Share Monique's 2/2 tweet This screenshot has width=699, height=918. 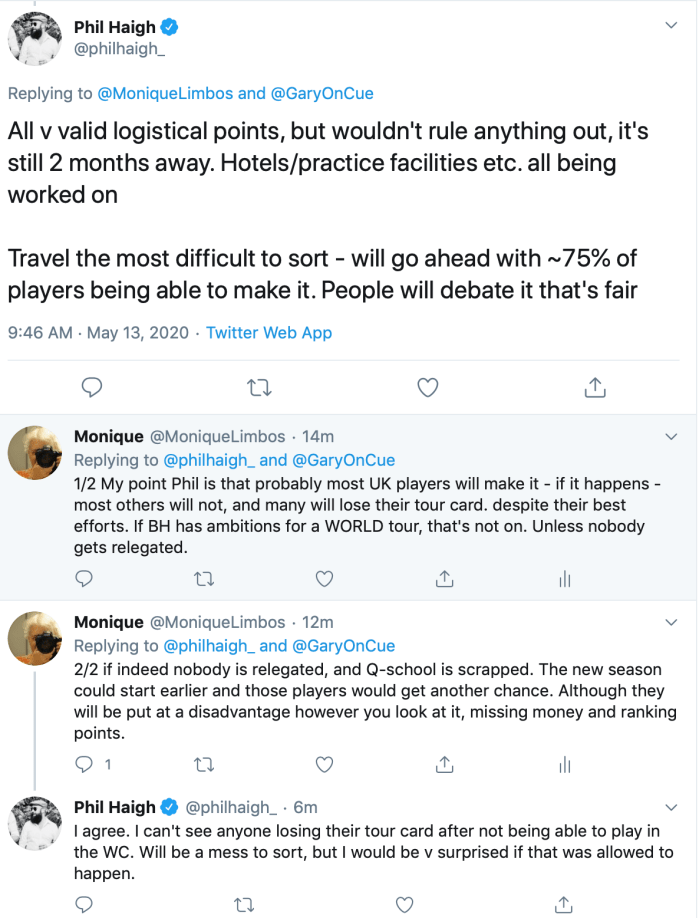tap(444, 765)
